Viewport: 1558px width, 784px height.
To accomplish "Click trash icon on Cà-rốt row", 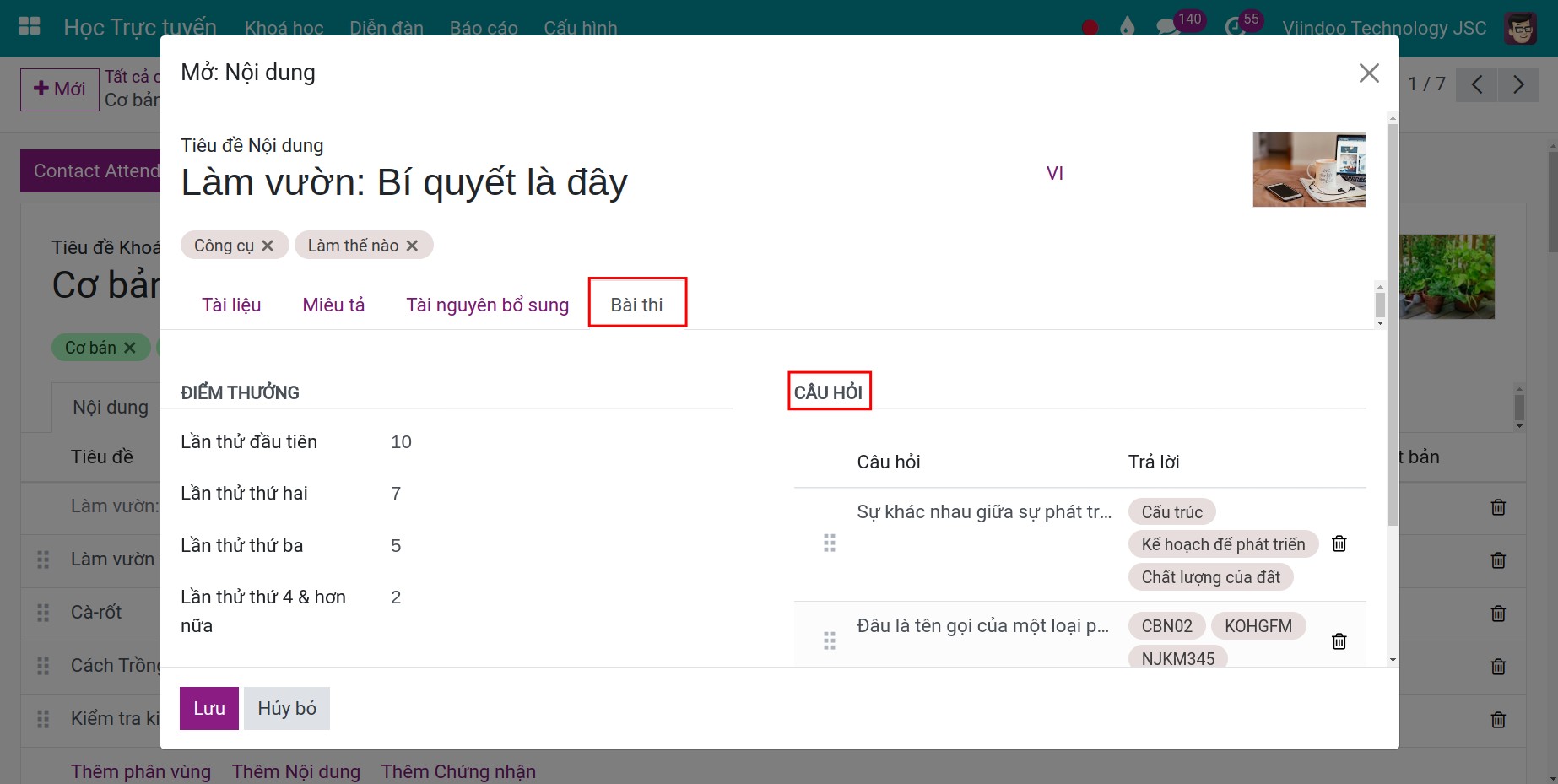I will tap(1498, 614).
